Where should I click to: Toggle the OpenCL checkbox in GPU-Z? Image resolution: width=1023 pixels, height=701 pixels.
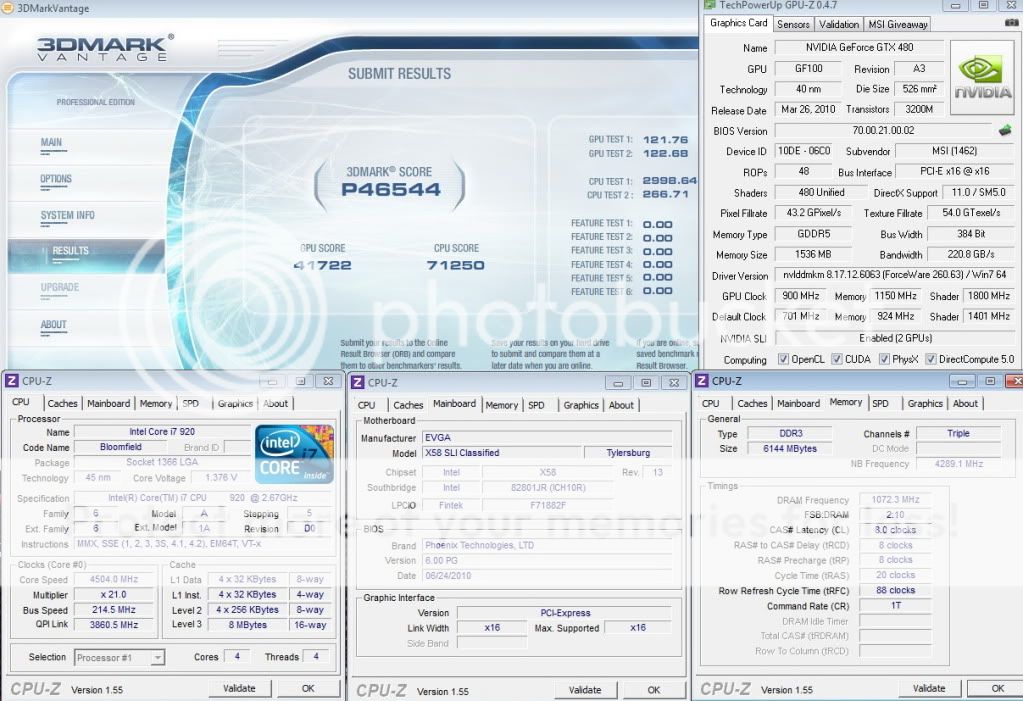[x=784, y=359]
